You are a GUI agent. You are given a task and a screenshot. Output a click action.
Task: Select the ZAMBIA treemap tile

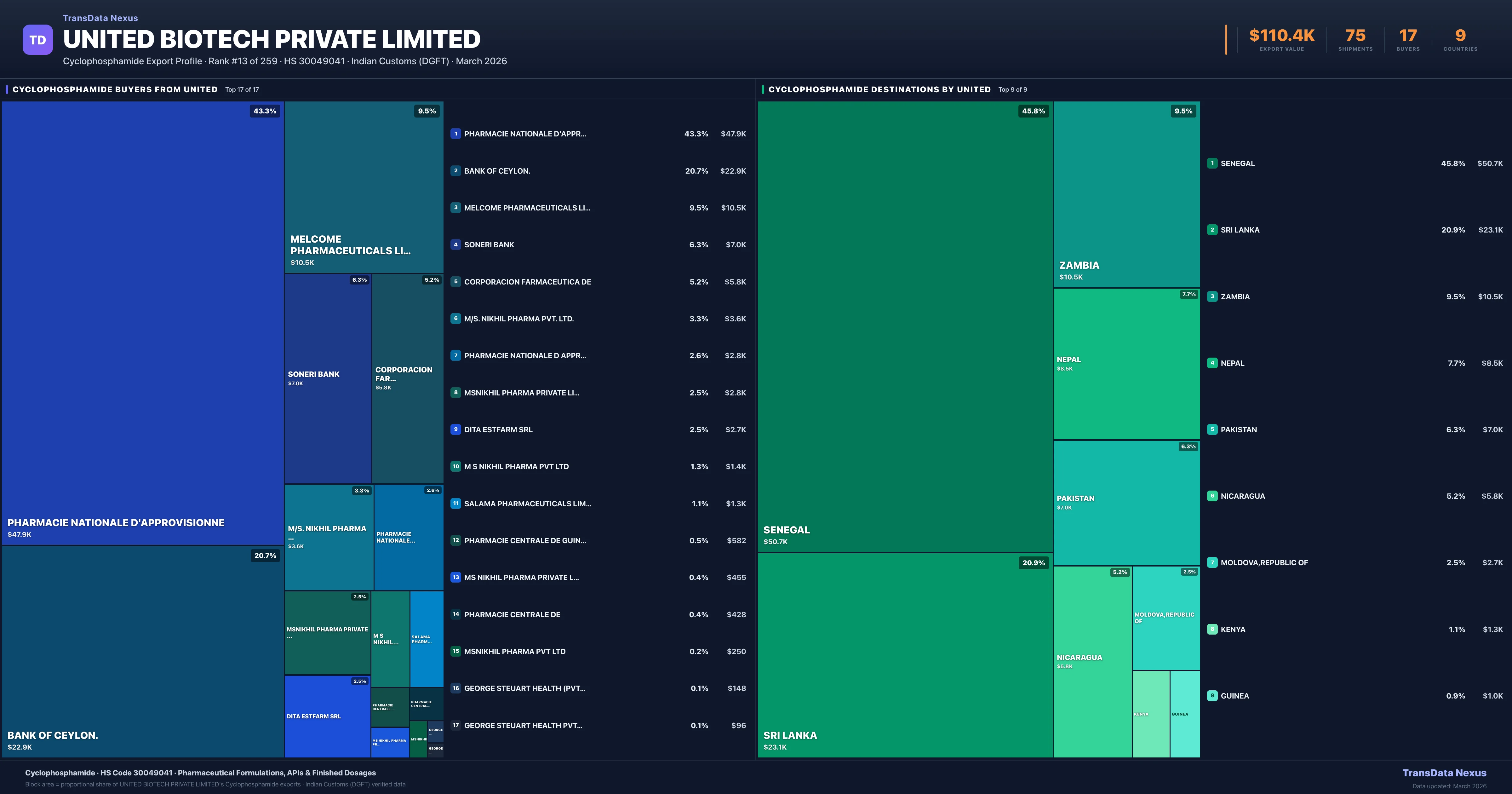[x=1126, y=194]
